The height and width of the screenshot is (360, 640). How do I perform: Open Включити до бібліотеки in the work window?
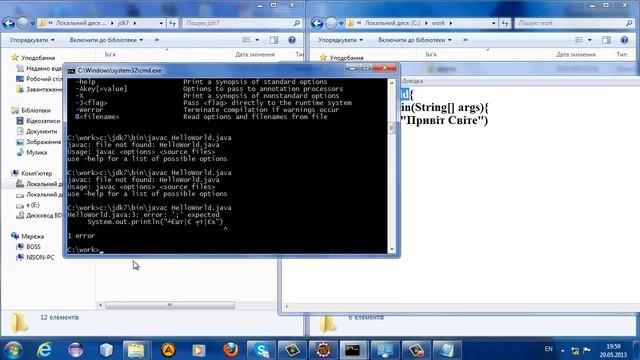pos(415,40)
